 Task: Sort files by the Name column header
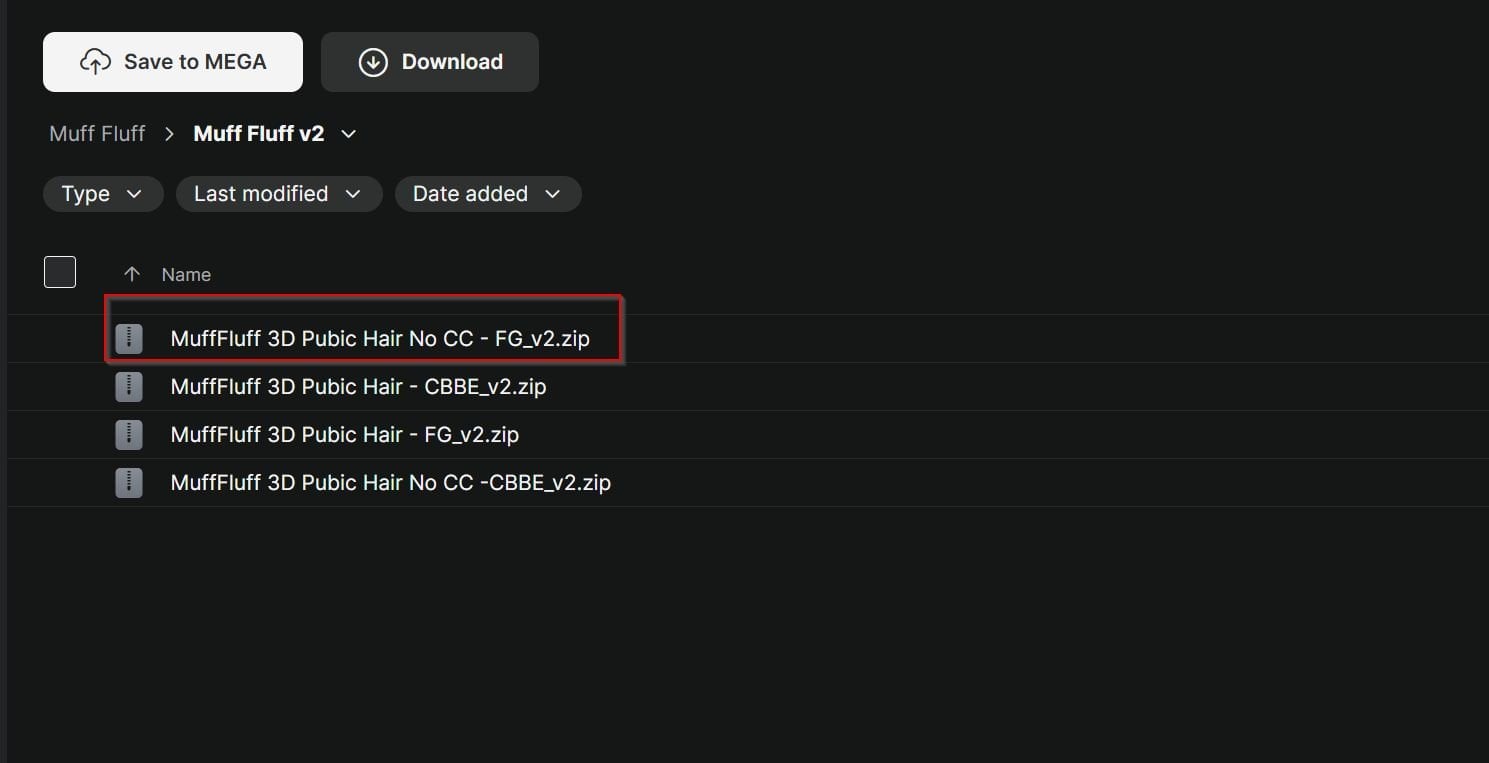coord(186,274)
